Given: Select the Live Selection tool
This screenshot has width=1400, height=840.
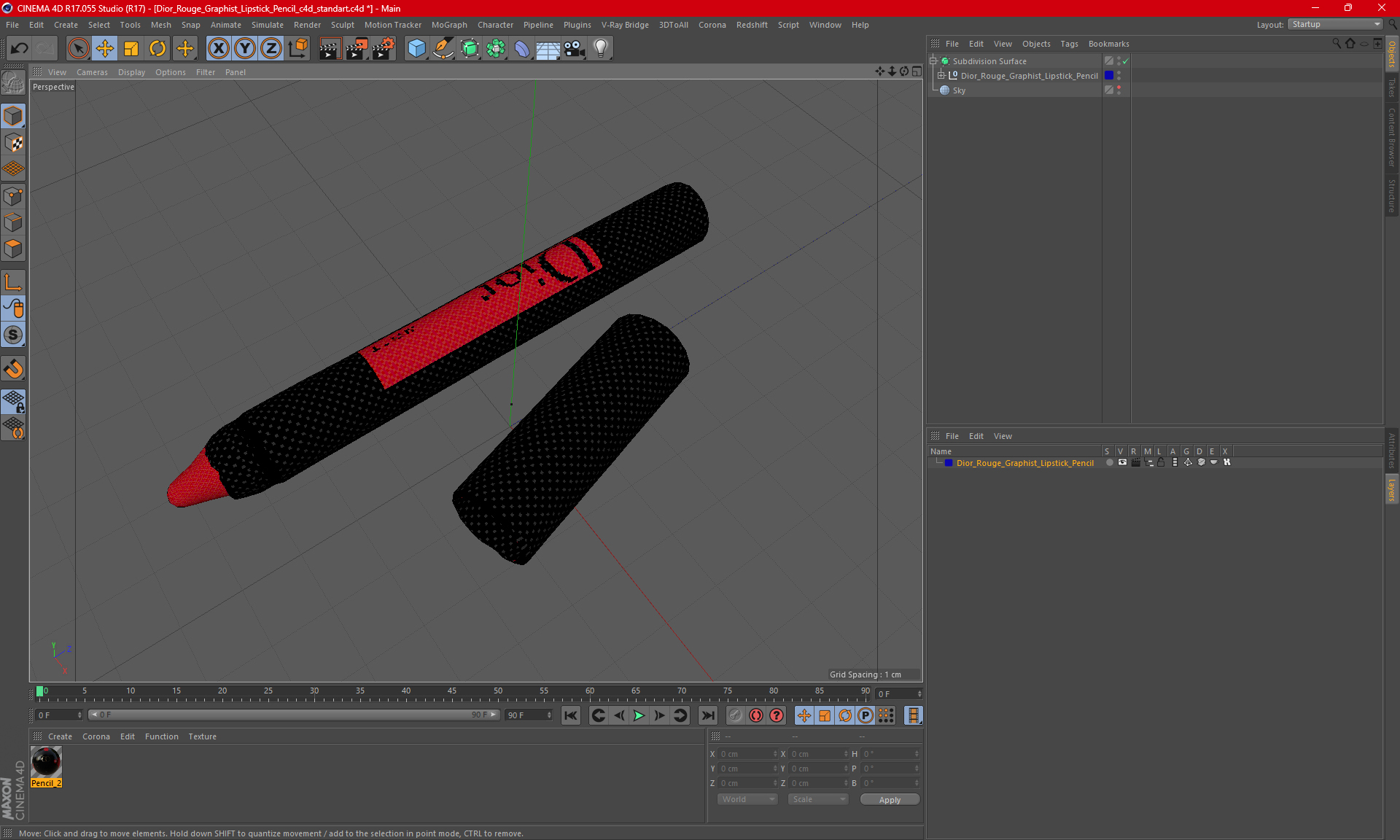Looking at the screenshot, I should (x=79, y=49).
